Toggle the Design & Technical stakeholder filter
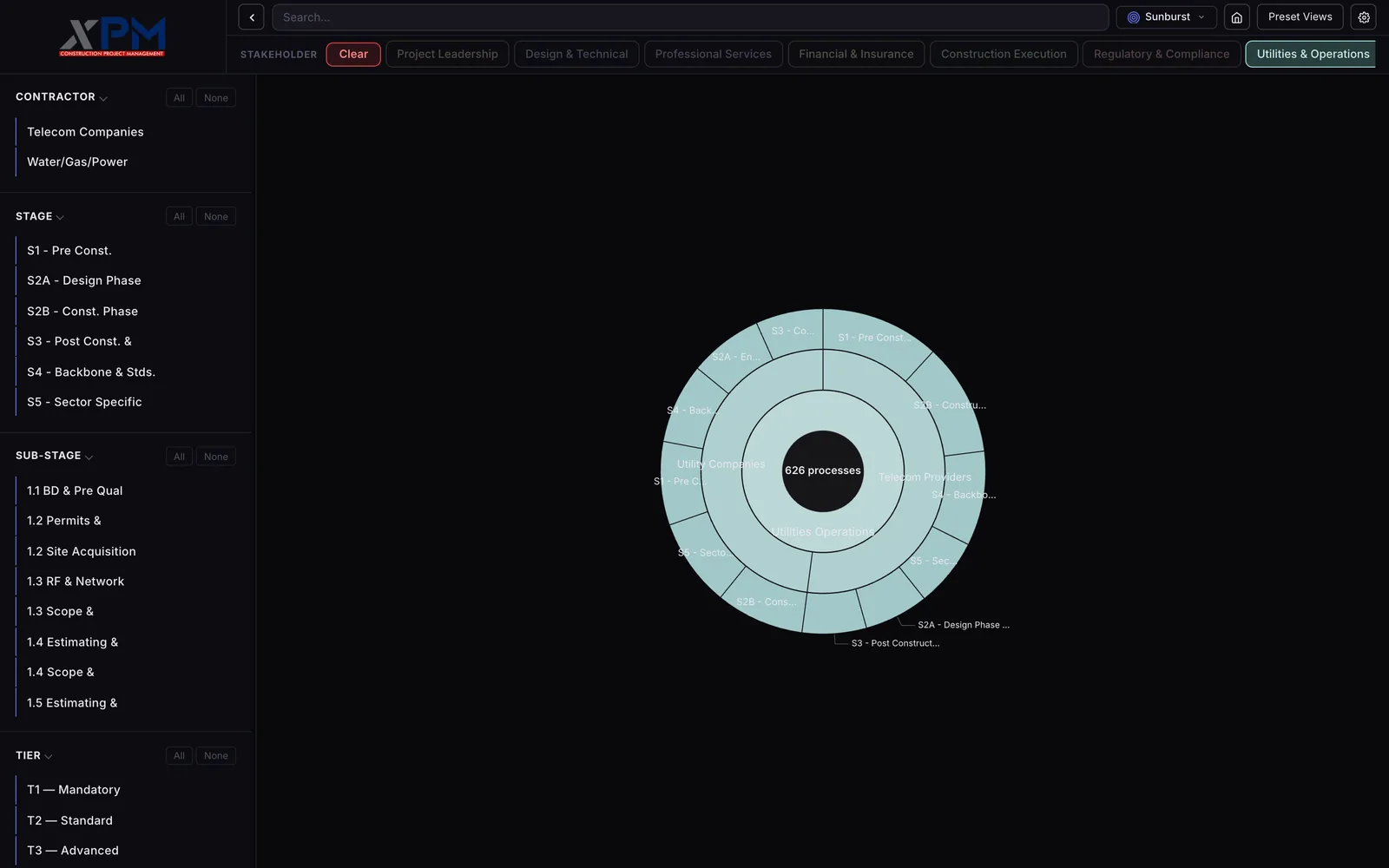The height and width of the screenshot is (868, 1389). coord(576,54)
